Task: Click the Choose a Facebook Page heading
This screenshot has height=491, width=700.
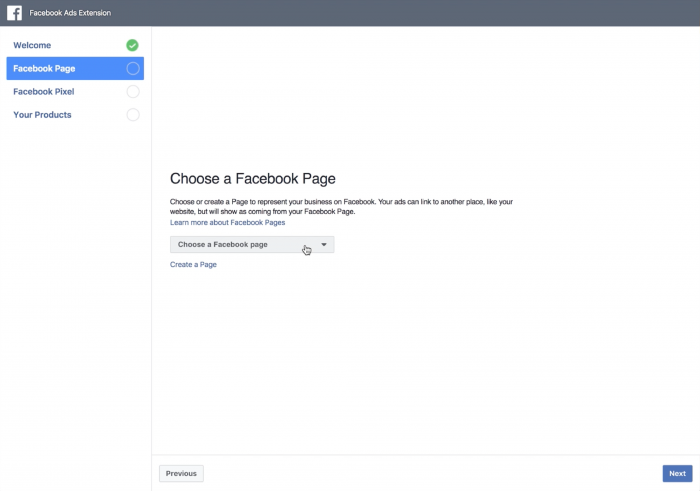Action: [253, 179]
